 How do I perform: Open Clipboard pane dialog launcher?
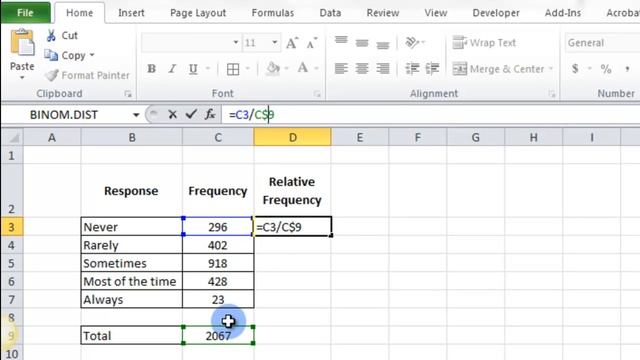point(128,94)
